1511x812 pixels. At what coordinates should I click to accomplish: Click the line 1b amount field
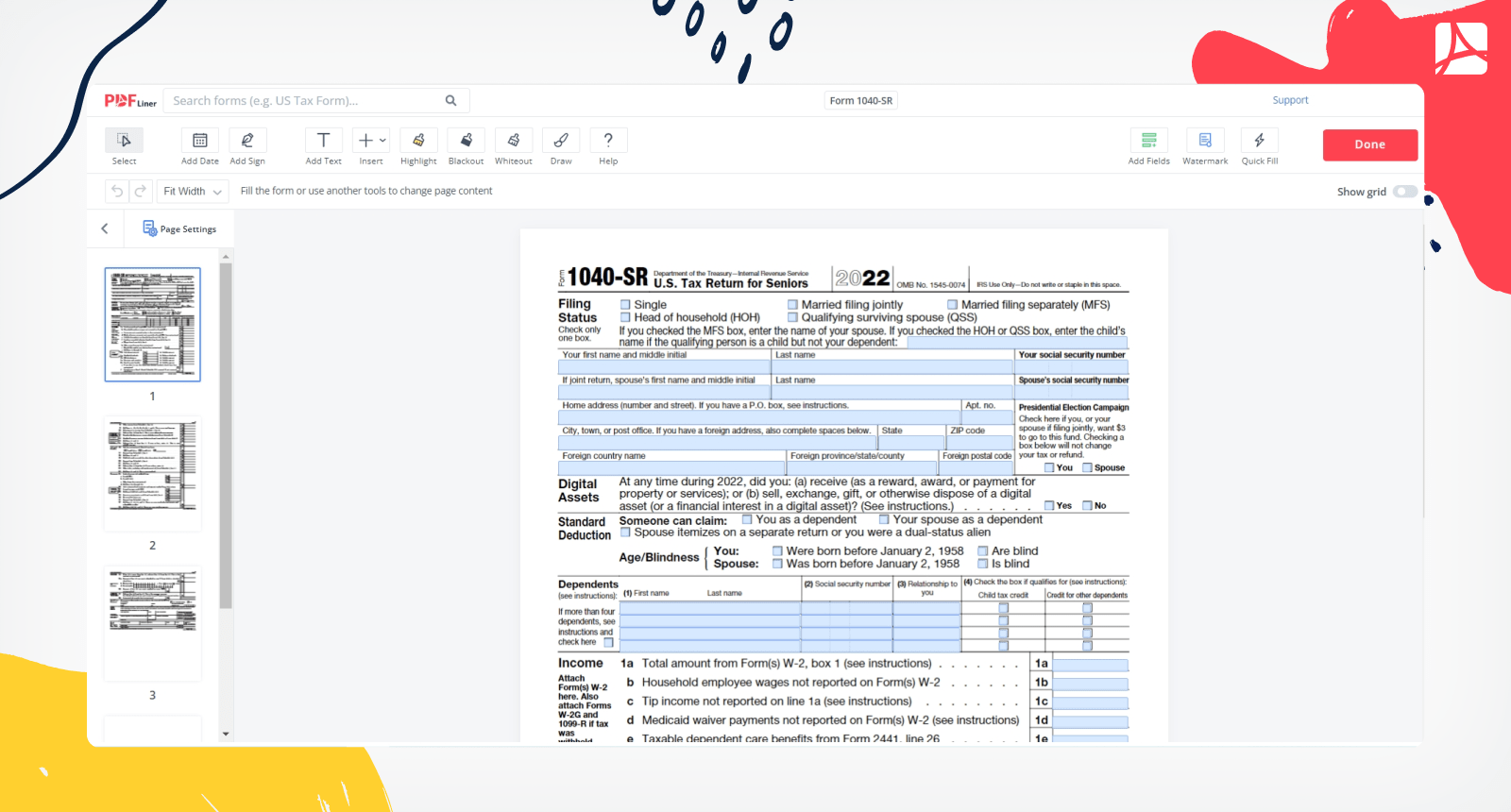point(1090,684)
